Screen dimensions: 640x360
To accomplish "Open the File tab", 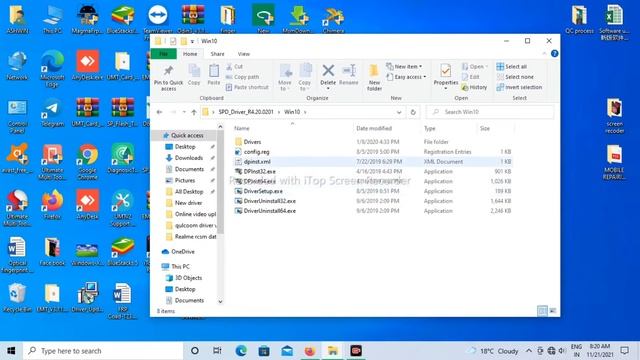I will [x=163, y=53].
